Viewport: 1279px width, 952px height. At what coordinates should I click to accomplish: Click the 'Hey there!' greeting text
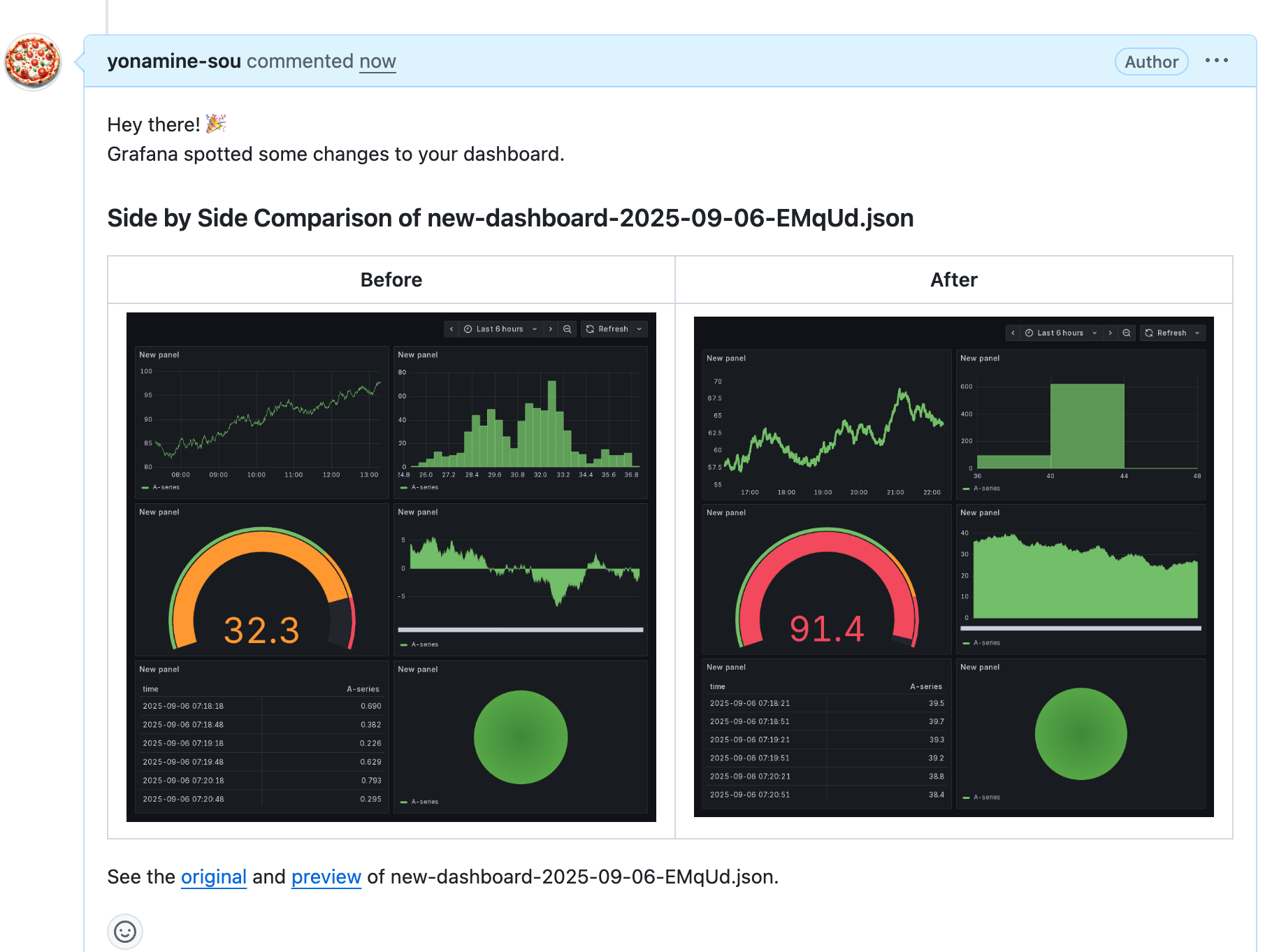pyautogui.click(x=154, y=124)
